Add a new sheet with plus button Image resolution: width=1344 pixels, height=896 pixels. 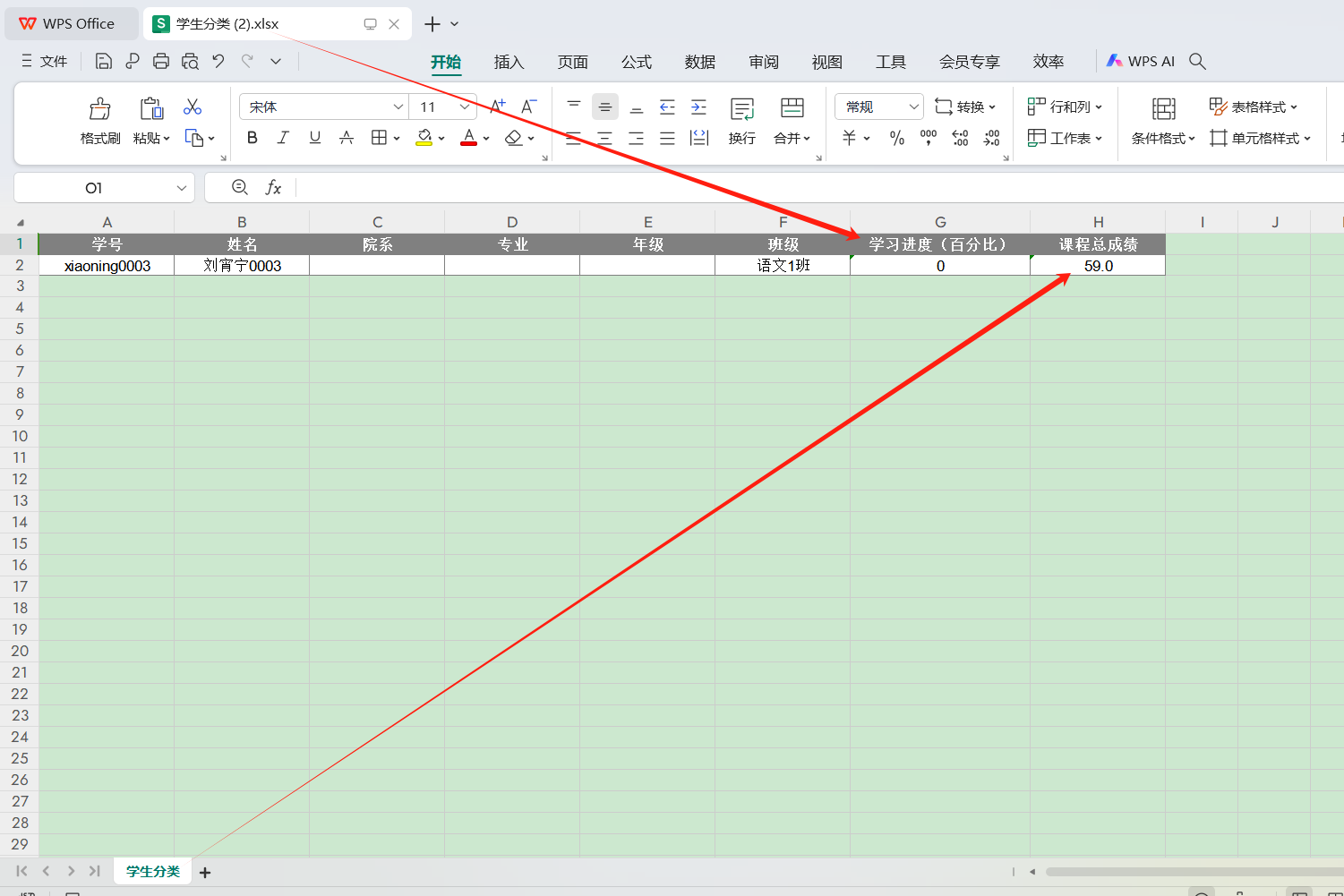click(205, 872)
